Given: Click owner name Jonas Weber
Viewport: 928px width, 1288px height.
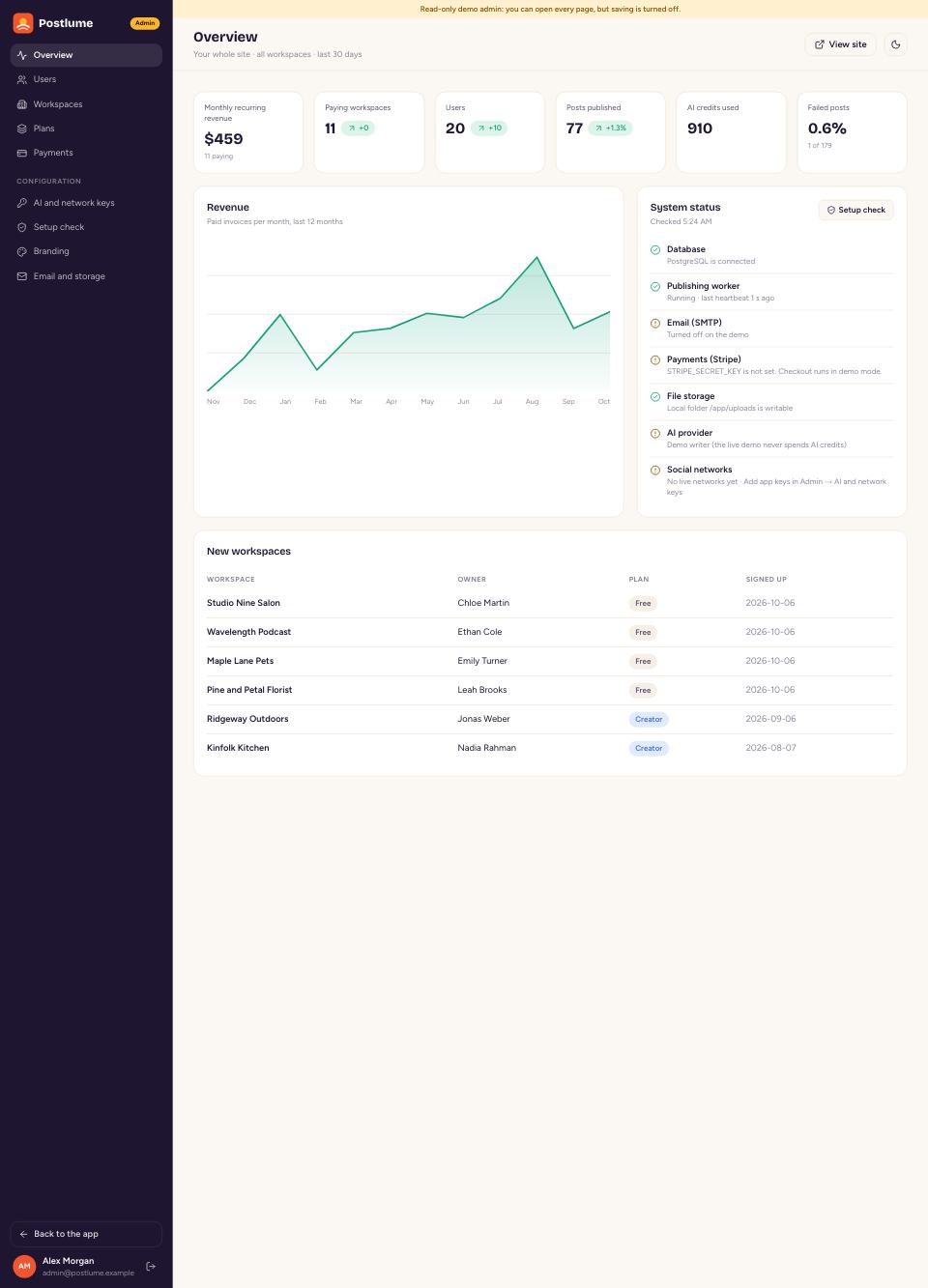Looking at the screenshot, I should click(x=483, y=719).
